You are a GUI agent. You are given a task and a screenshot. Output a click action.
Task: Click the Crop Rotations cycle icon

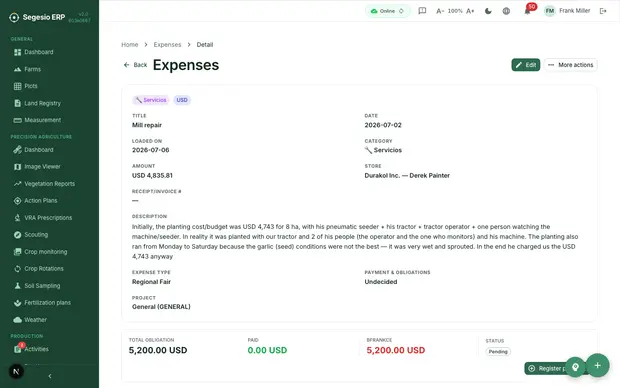17,269
